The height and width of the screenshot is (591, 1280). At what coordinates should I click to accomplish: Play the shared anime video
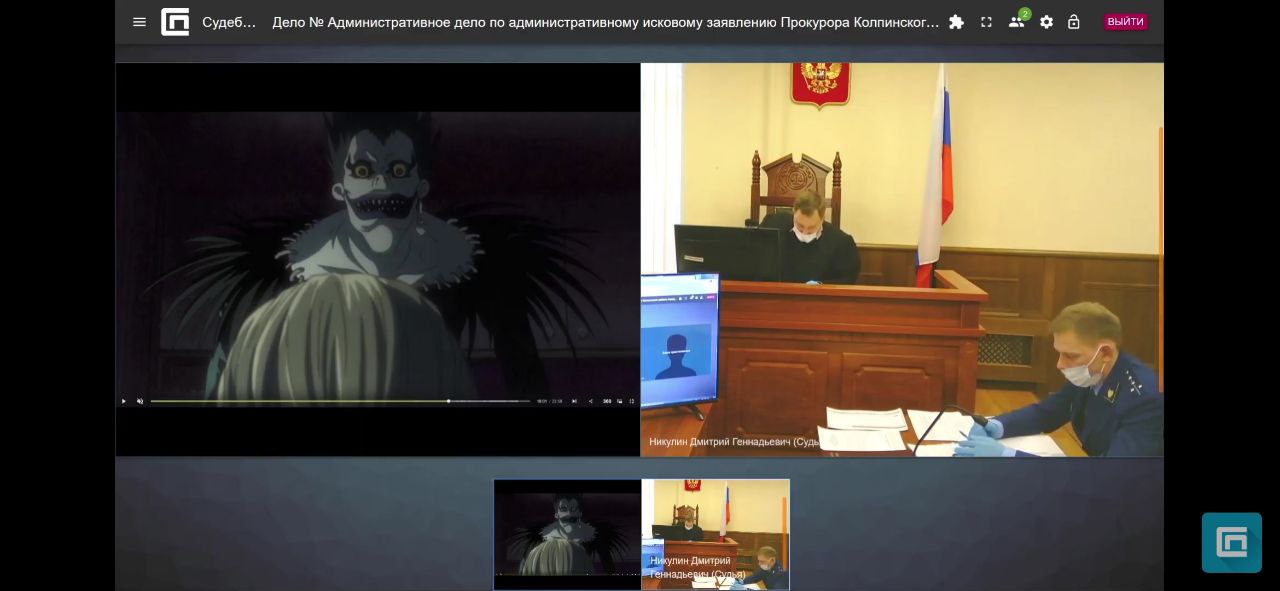(x=124, y=401)
